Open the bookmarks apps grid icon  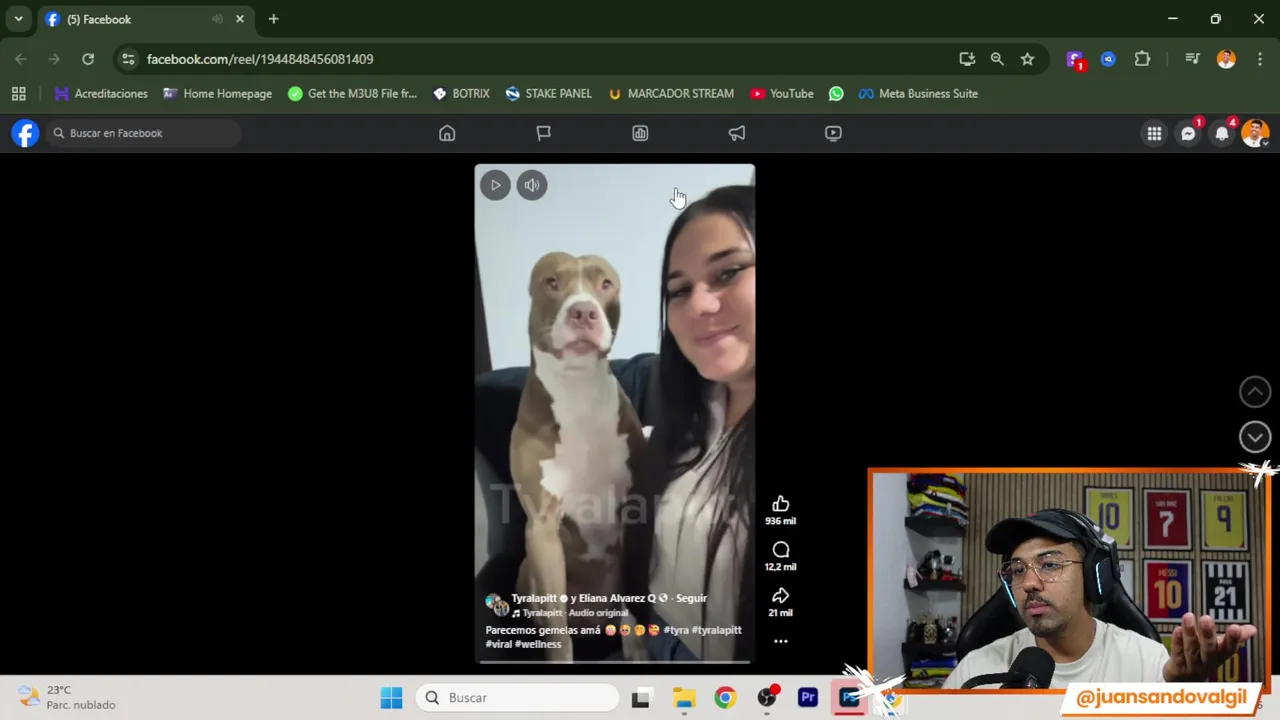pos(18,93)
